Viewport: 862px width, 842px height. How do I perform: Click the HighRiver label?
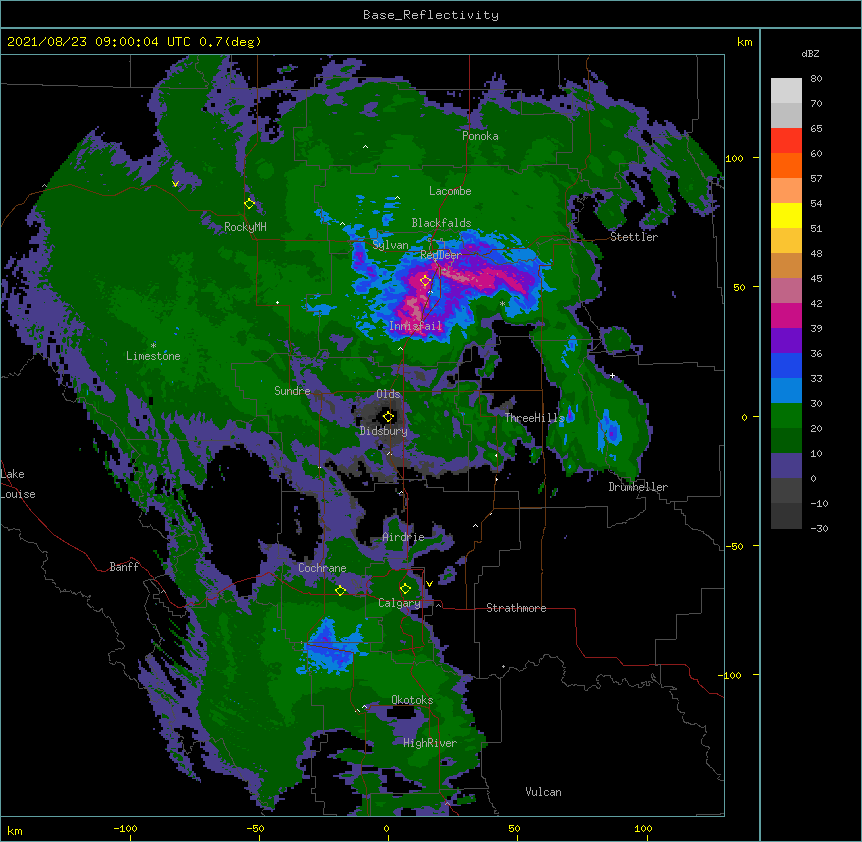point(430,743)
